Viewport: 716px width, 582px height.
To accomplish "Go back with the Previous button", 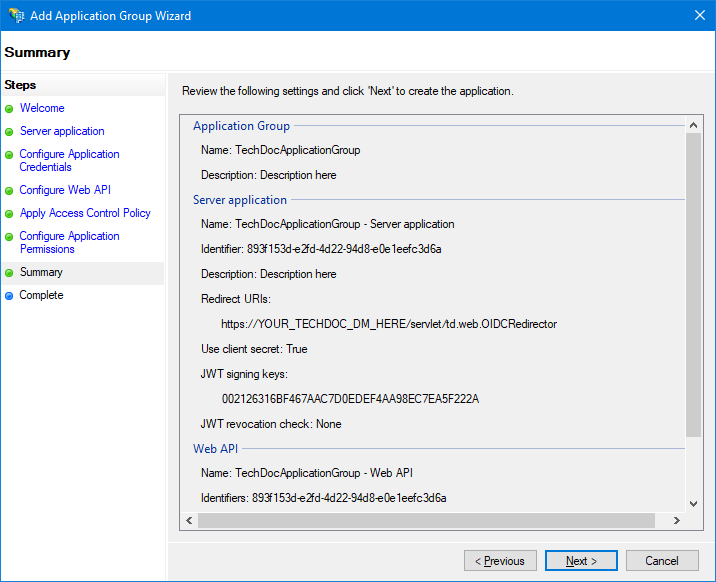I will 500,561.
